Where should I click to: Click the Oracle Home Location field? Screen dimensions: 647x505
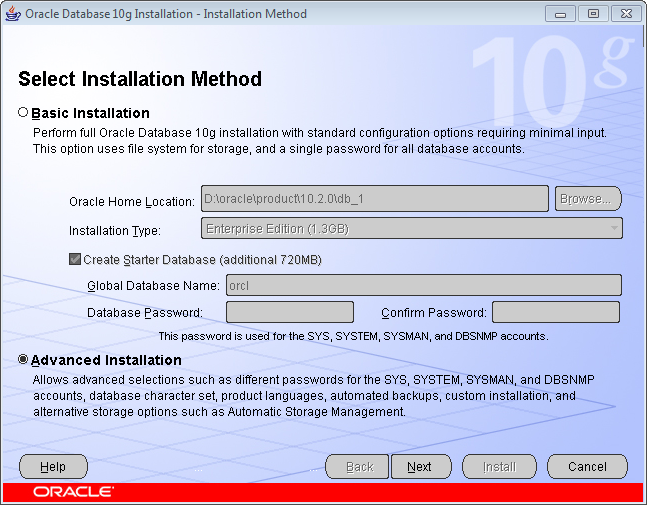click(x=375, y=199)
